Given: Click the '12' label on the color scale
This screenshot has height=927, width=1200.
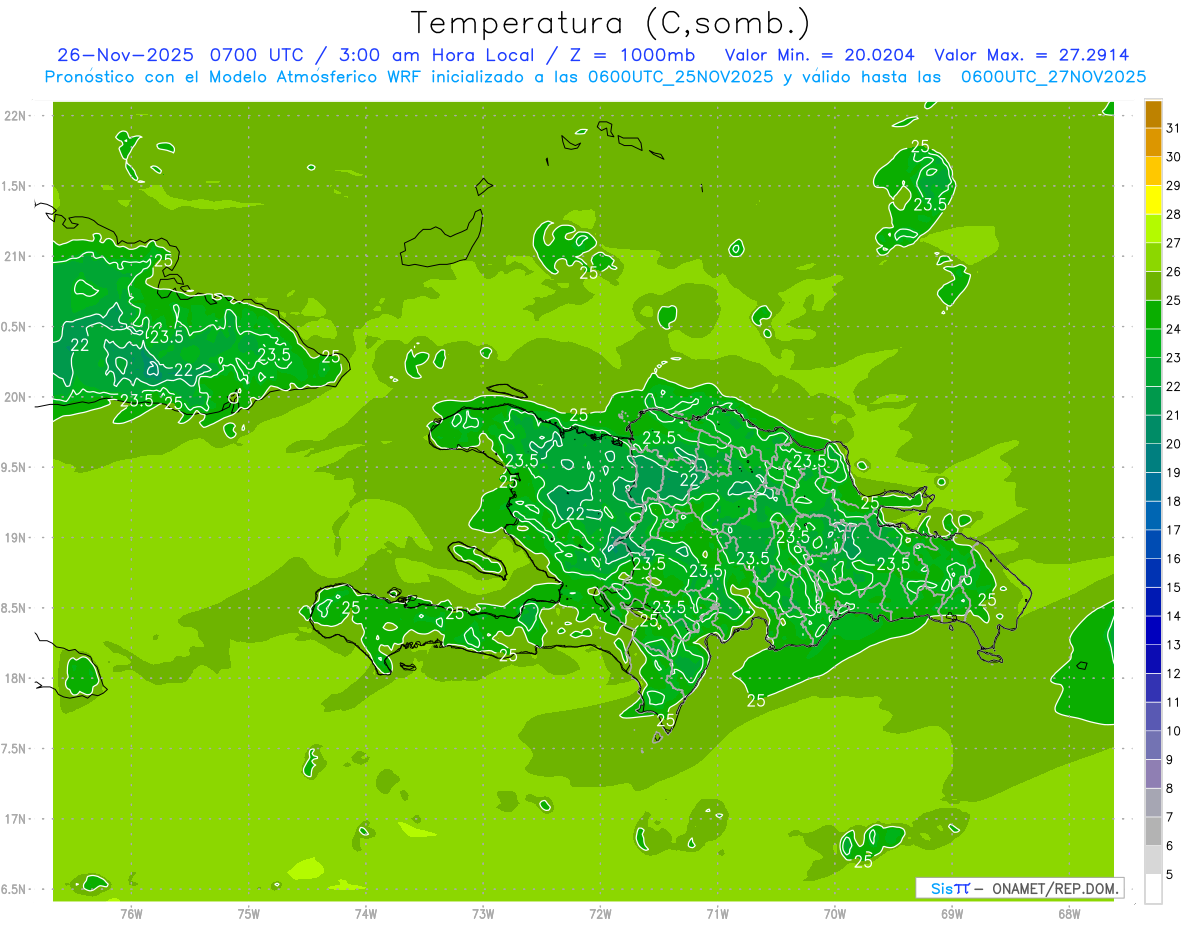Looking at the screenshot, I should point(1174,674).
